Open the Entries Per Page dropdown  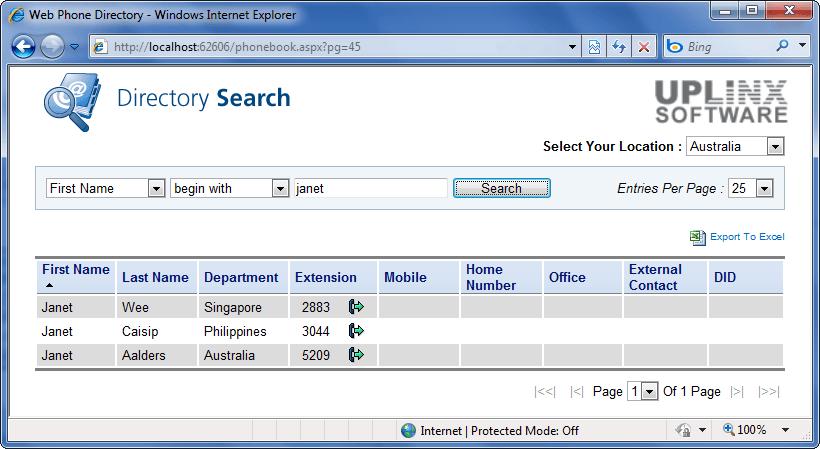click(x=765, y=188)
